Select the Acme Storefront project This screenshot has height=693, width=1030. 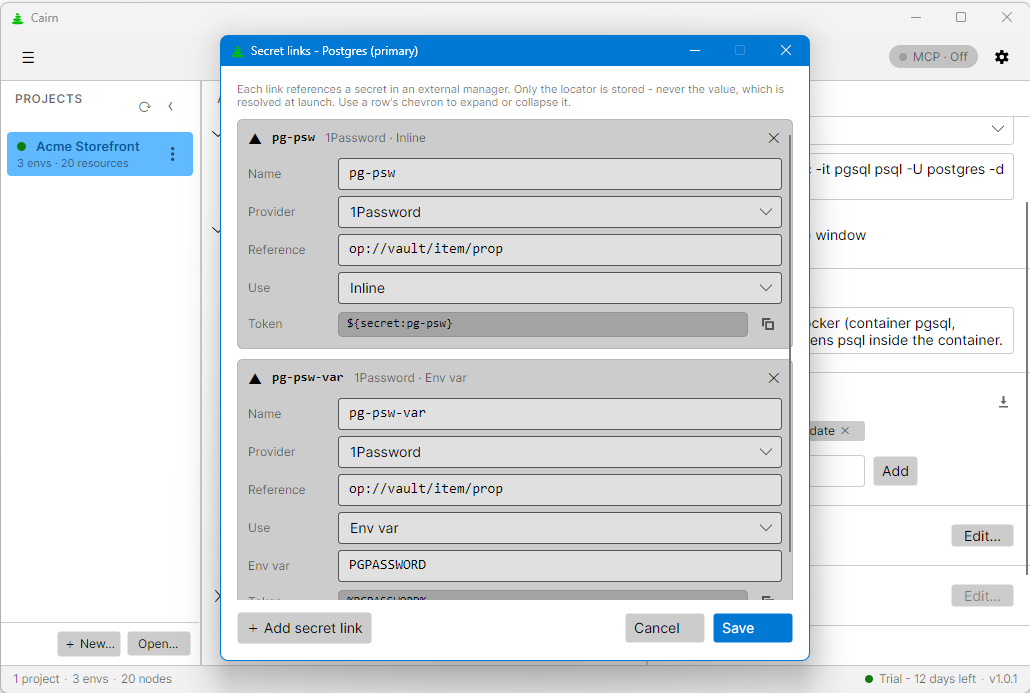100,154
